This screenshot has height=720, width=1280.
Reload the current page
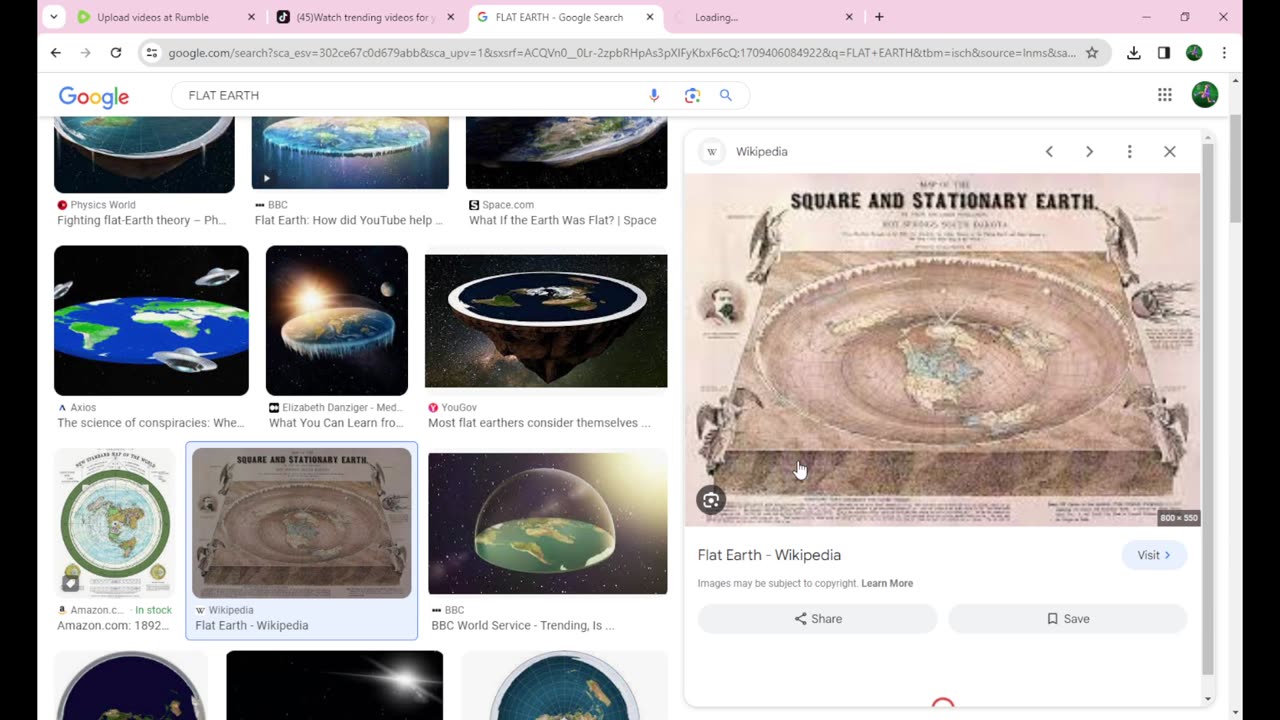[116, 53]
